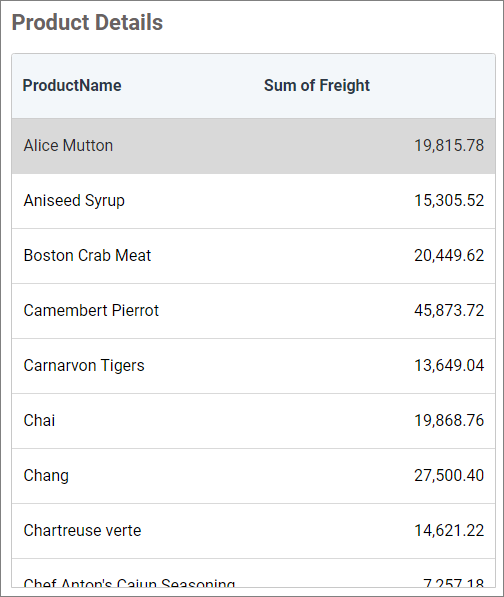Click freight value 27,500.40
The width and height of the screenshot is (504, 597).
tap(449, 476)
